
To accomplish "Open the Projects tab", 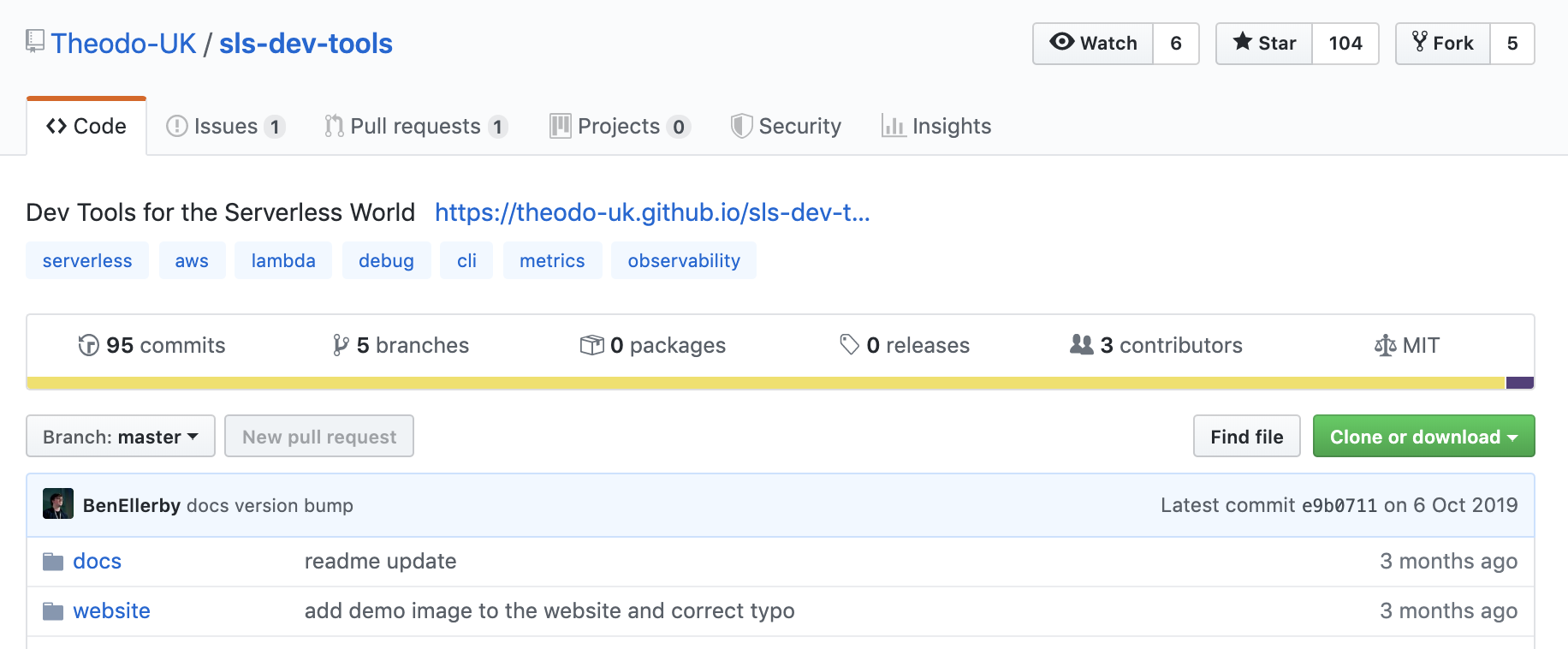I will [620, 126].
